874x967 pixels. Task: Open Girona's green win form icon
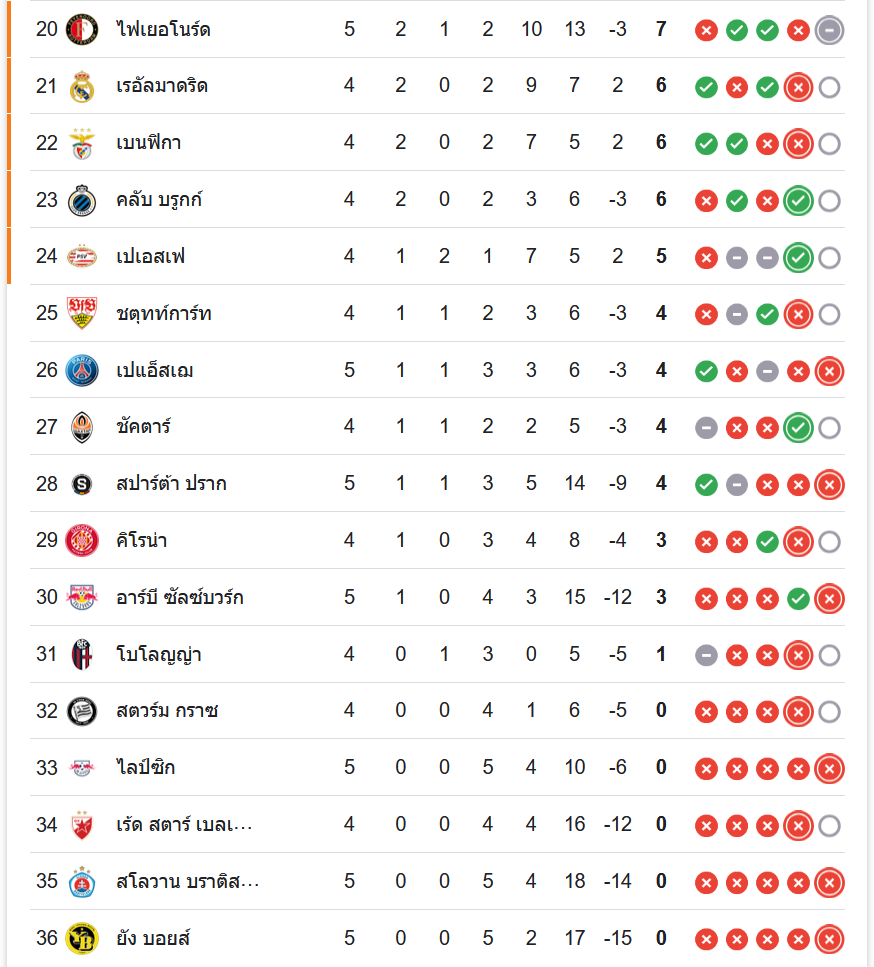click(767, 542)
